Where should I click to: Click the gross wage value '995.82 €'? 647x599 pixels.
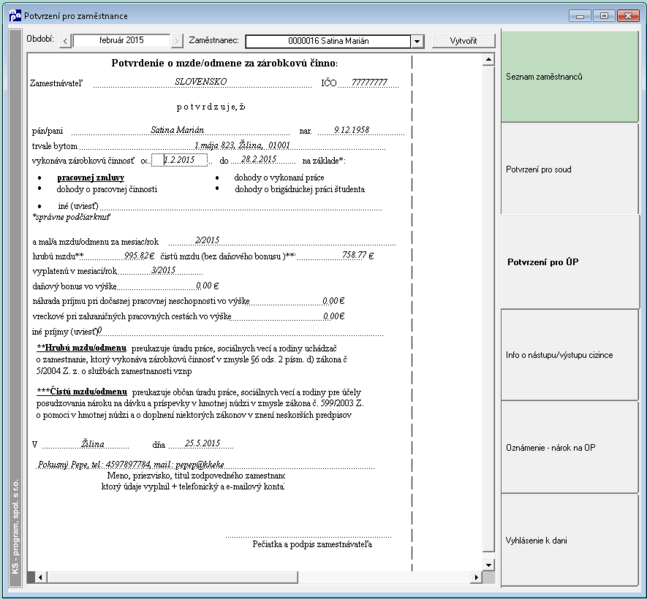139,256
